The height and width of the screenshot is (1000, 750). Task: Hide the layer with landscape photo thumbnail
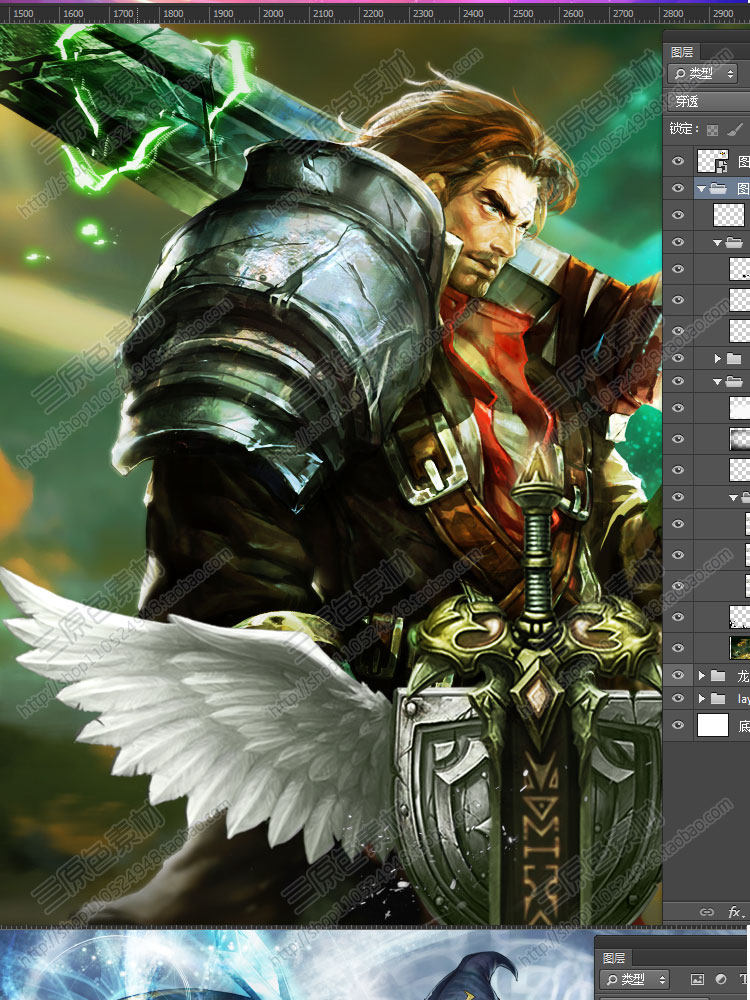click(x=678, y=647)
